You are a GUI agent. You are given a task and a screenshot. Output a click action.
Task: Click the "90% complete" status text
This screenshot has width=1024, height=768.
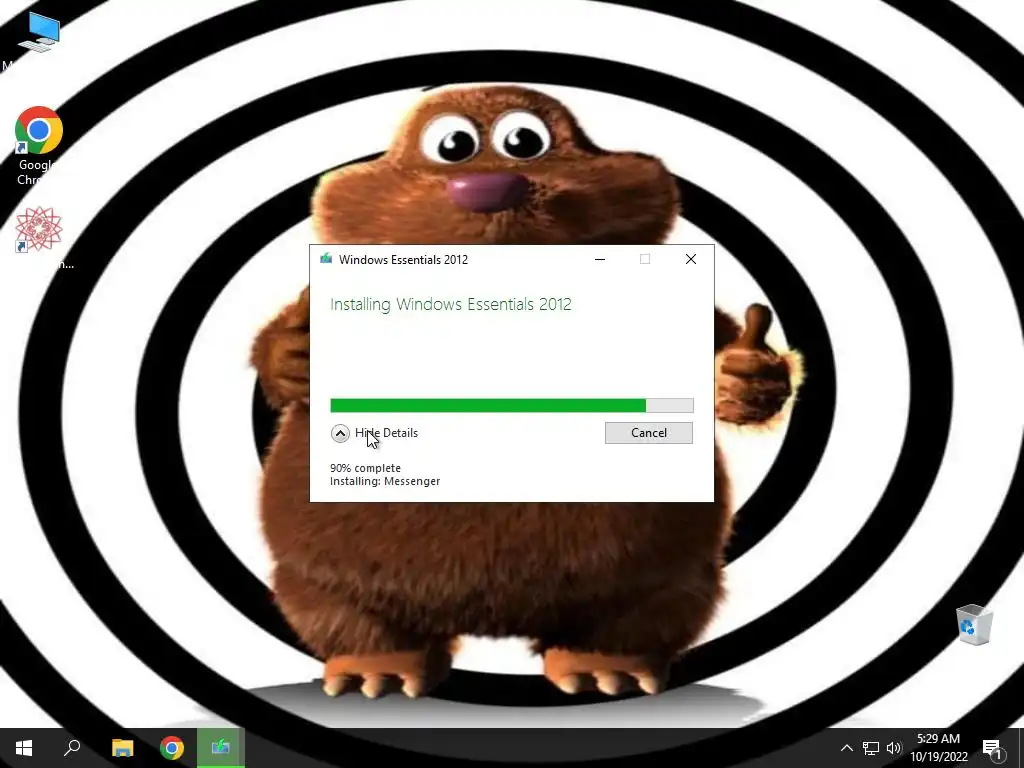pos(366,468)
